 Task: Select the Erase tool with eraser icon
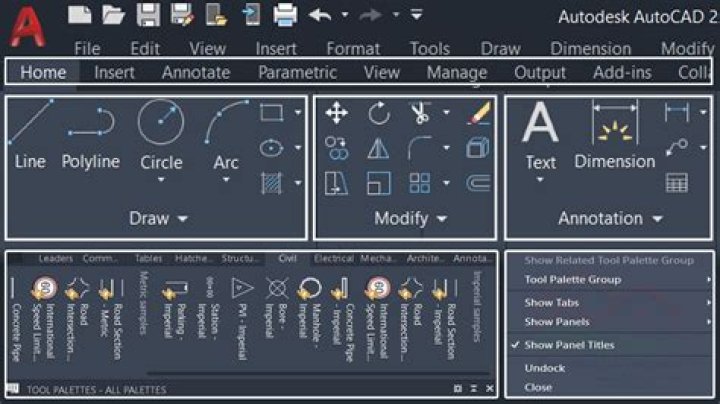[479, 113]
